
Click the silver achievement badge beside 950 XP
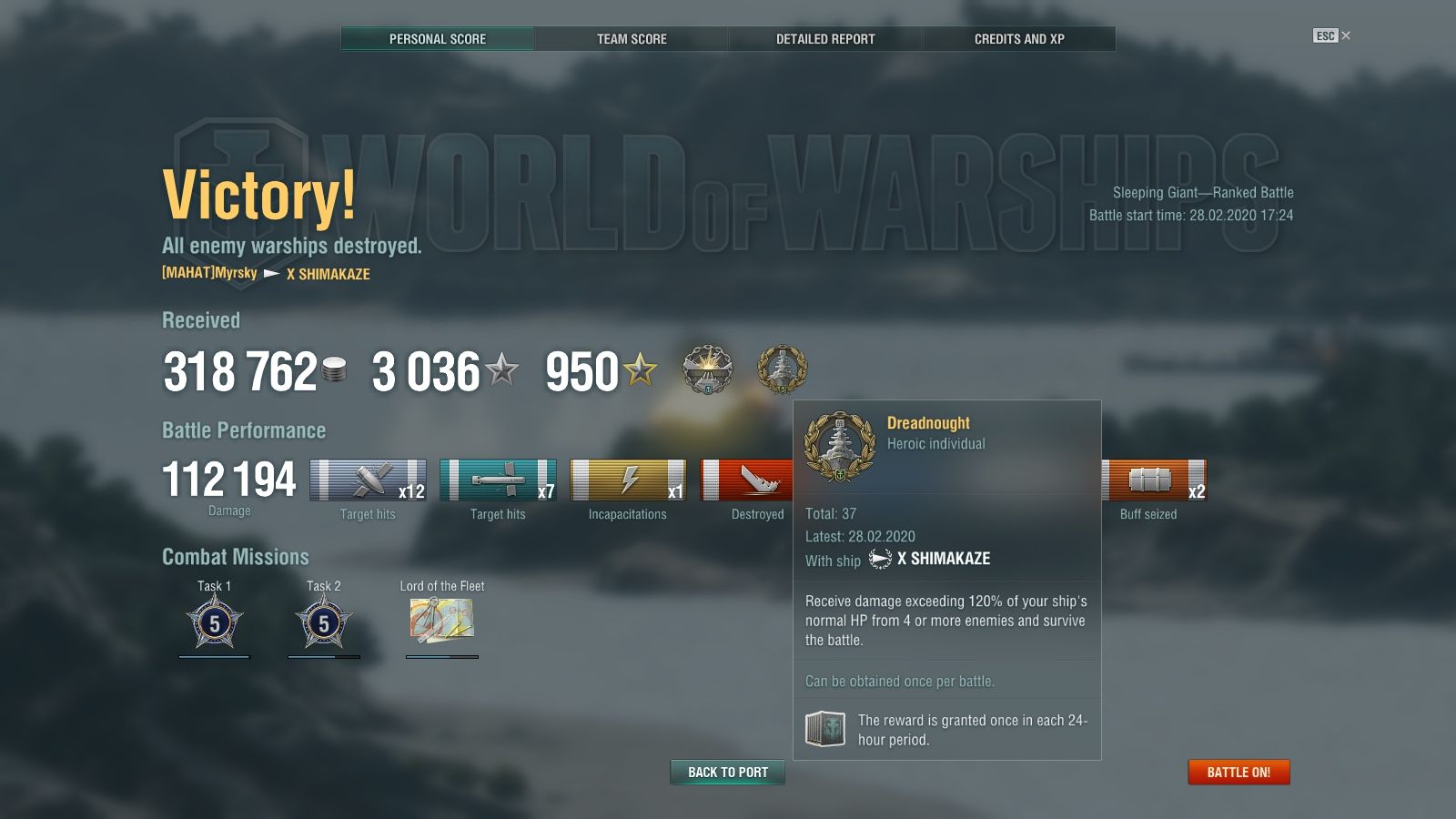708,369
